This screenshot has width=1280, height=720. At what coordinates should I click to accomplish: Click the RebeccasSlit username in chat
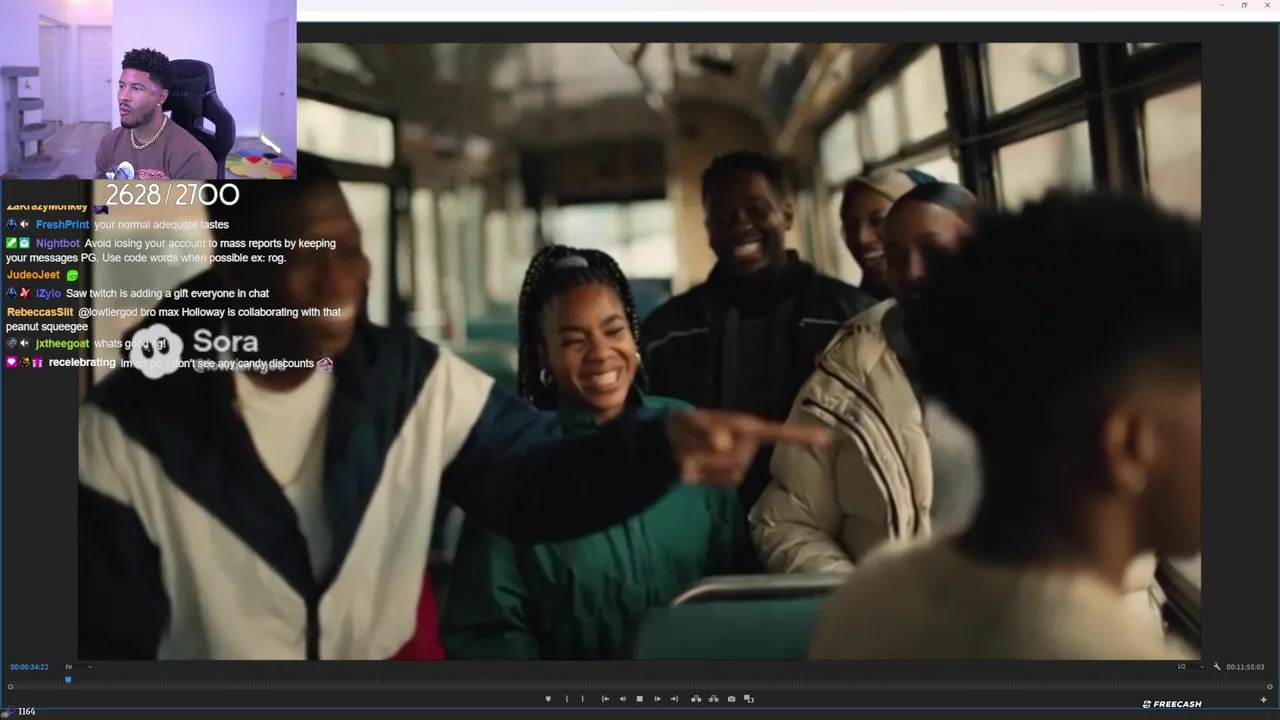pos(40,312)
